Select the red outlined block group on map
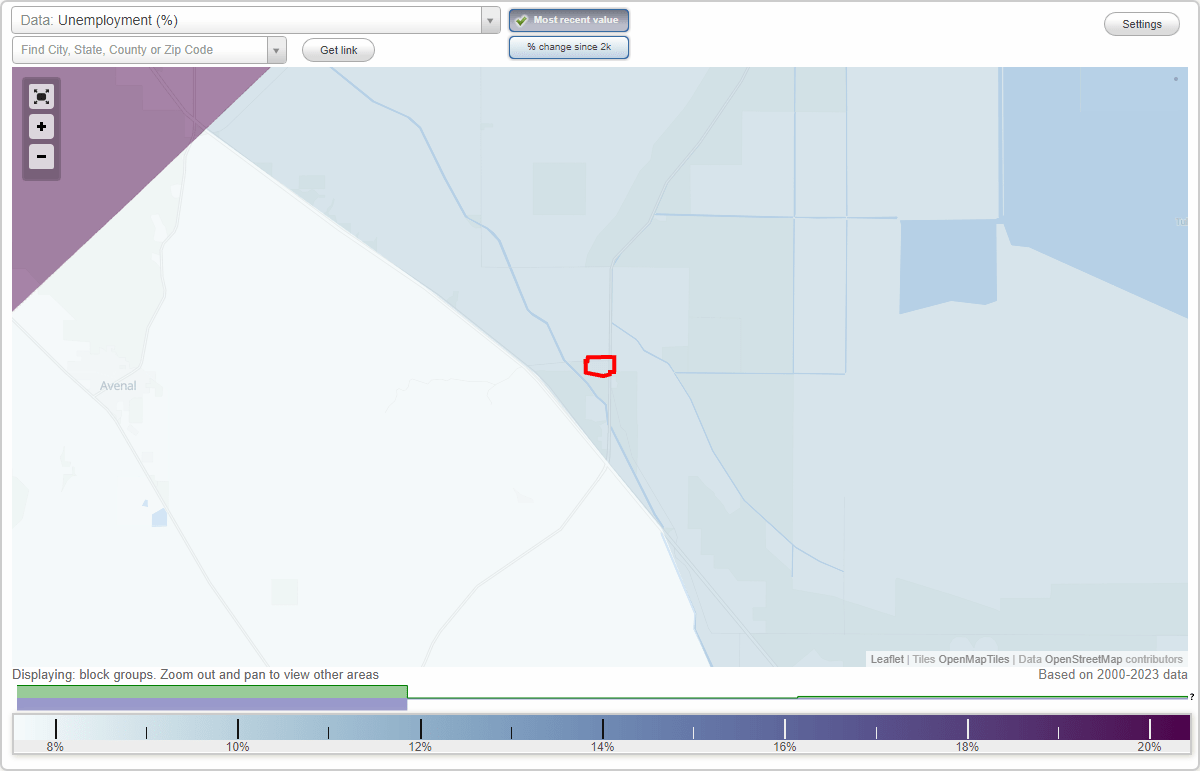1200x771 pixels. (x=600, y=366)
